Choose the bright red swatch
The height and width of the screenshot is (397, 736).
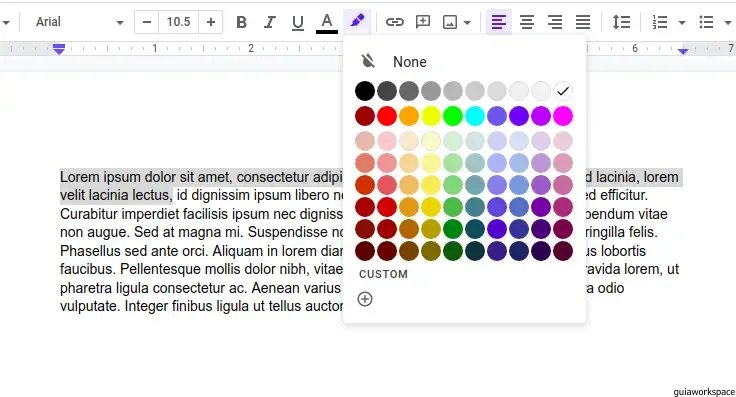click(387, 116)
